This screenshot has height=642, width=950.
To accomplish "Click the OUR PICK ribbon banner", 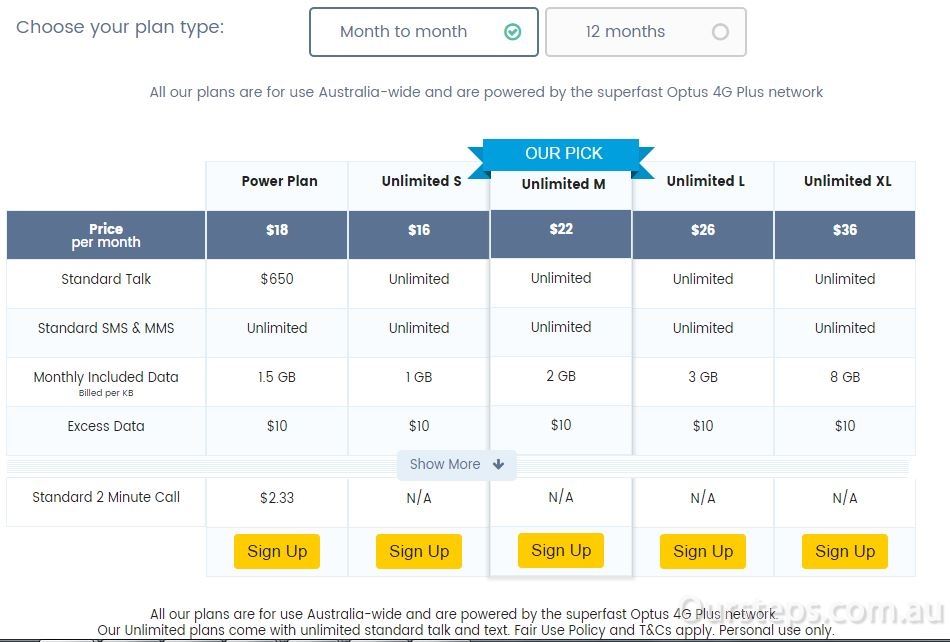I will pos(562,154).
